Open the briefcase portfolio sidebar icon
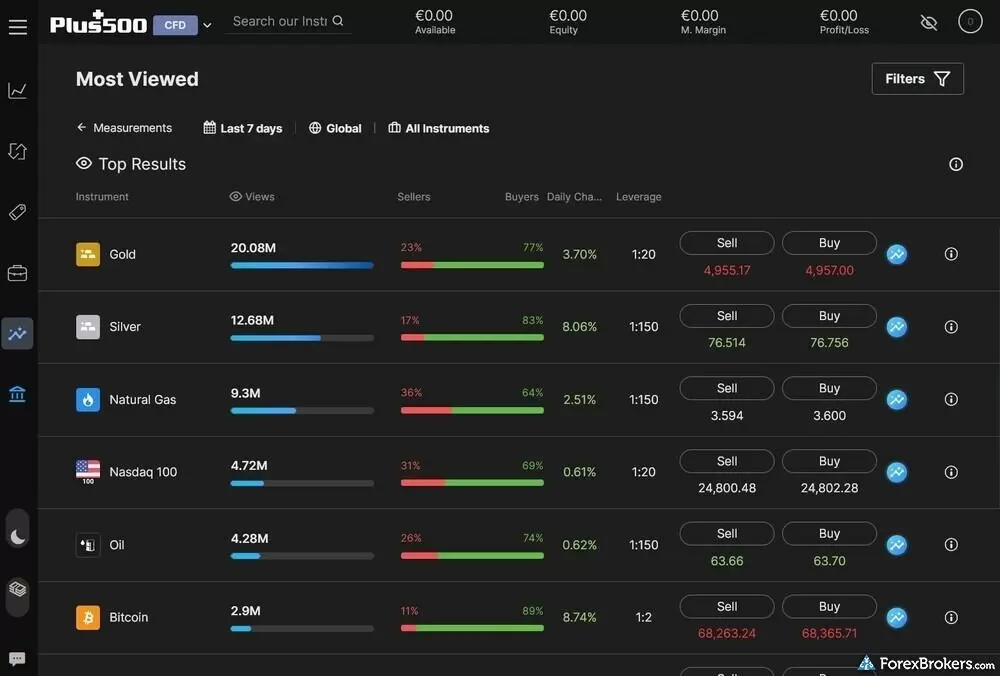Screen dimensions: 1000x676 pos(17,272)
